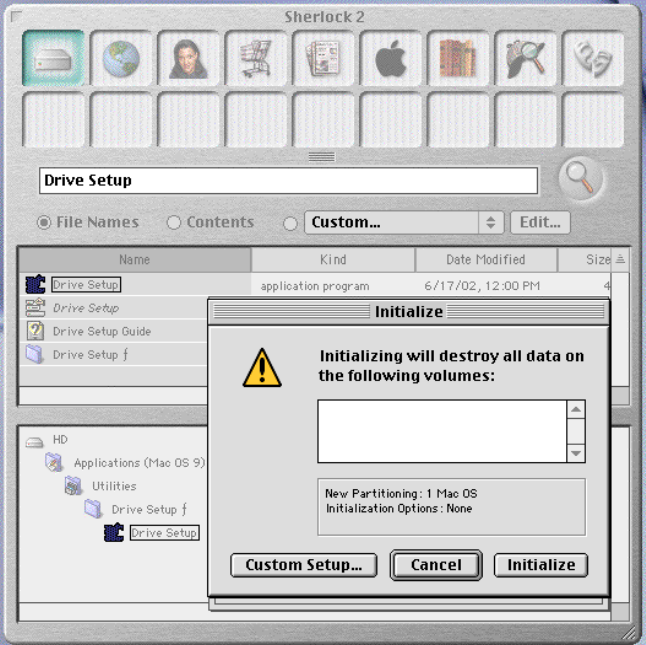Select the Drive Setup ƒ result row text

tap(90, 355)
